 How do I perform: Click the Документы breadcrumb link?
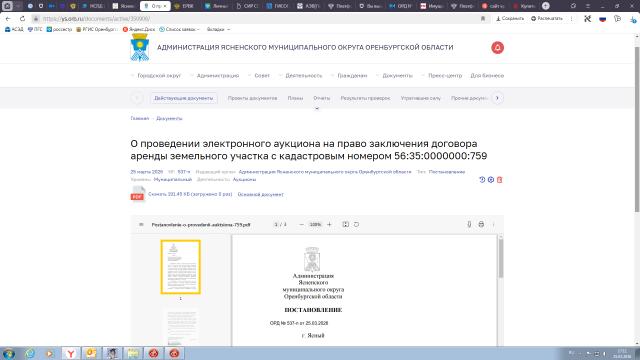169,118
